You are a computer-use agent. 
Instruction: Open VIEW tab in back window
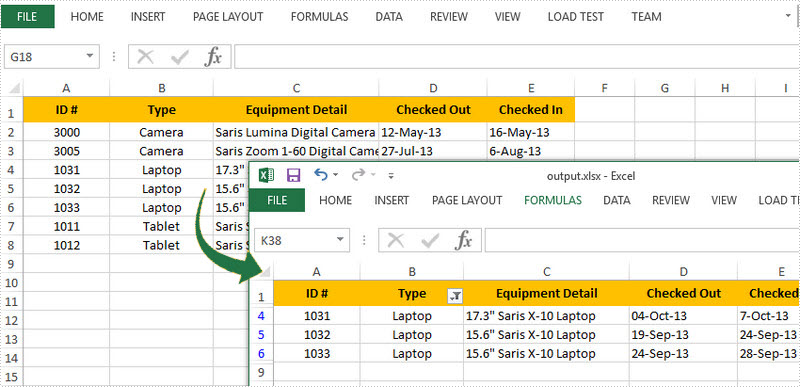click(x=507, y=17)
